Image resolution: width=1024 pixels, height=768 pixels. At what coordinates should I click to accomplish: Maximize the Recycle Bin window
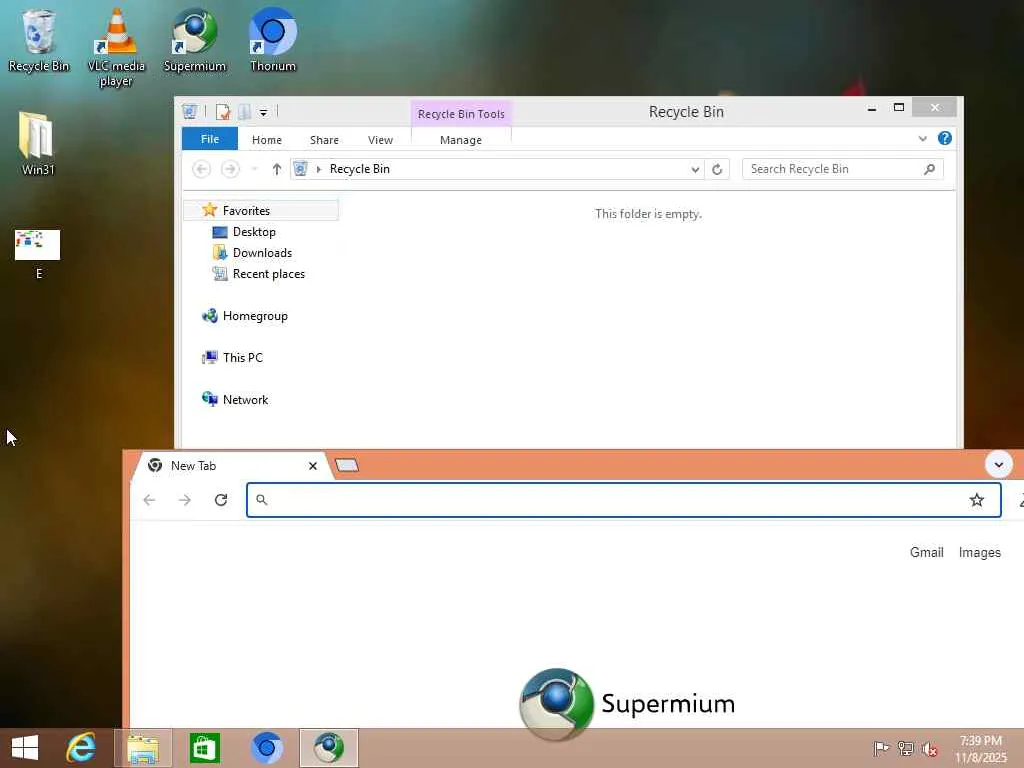click(x=899, y=107)
